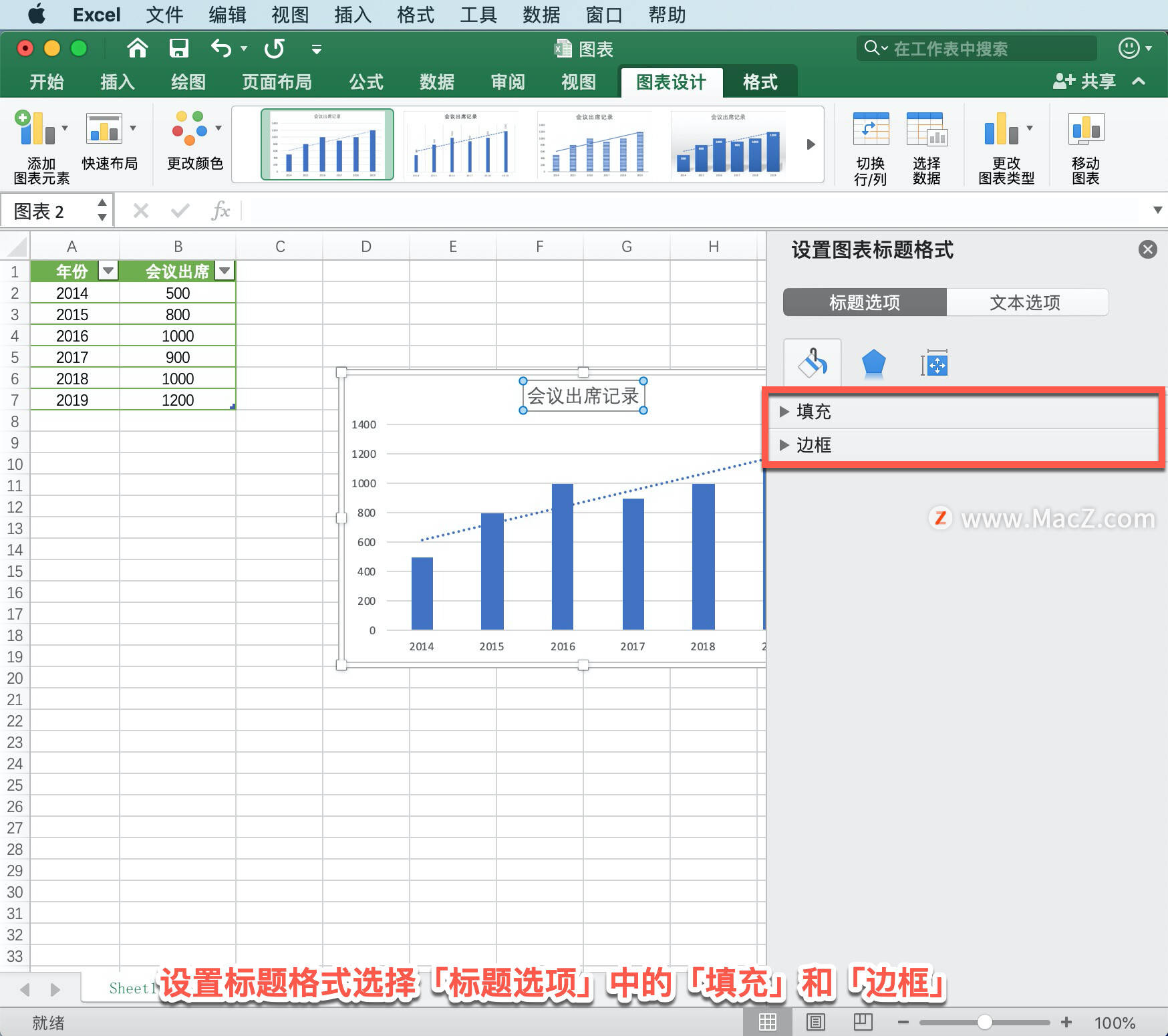Select 标题选项 in the format pane
Screen dimensions: 1168x1036
(x=863, y=302)
